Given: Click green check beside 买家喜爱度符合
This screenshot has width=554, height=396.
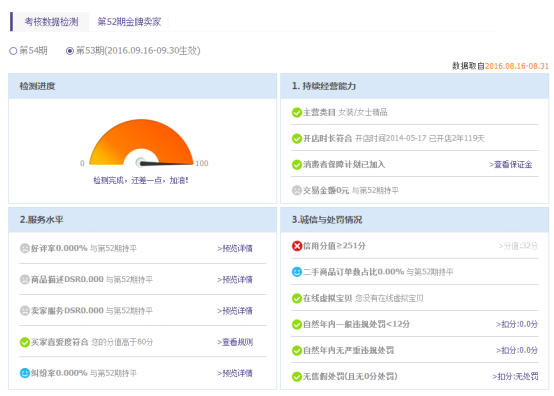Looking at the screenshot, I should [x=24, y=342].
